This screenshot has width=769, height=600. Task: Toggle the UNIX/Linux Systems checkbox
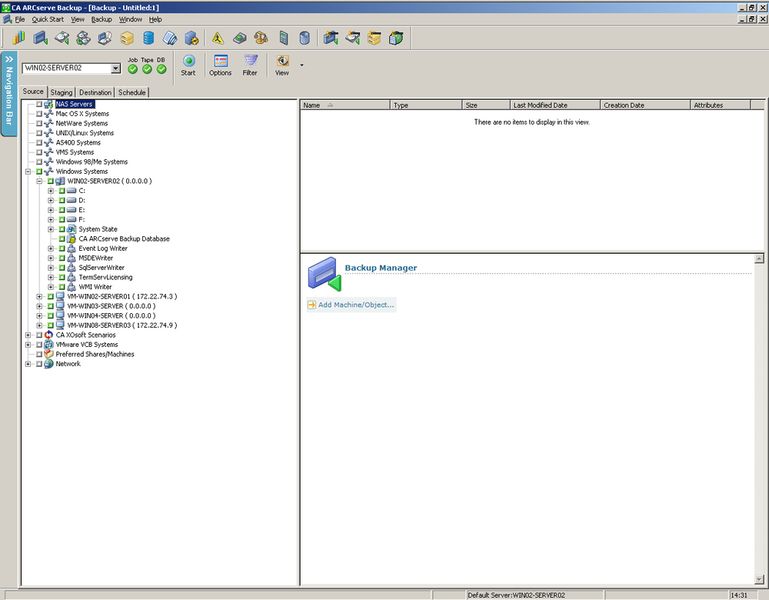39,133
